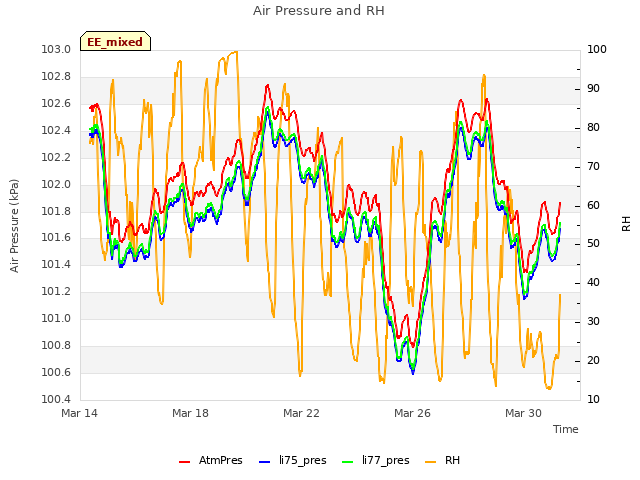Viewport: 640px width, 480px height.
Task: Click the 50 RH axis tick
Action: point(593,244)
